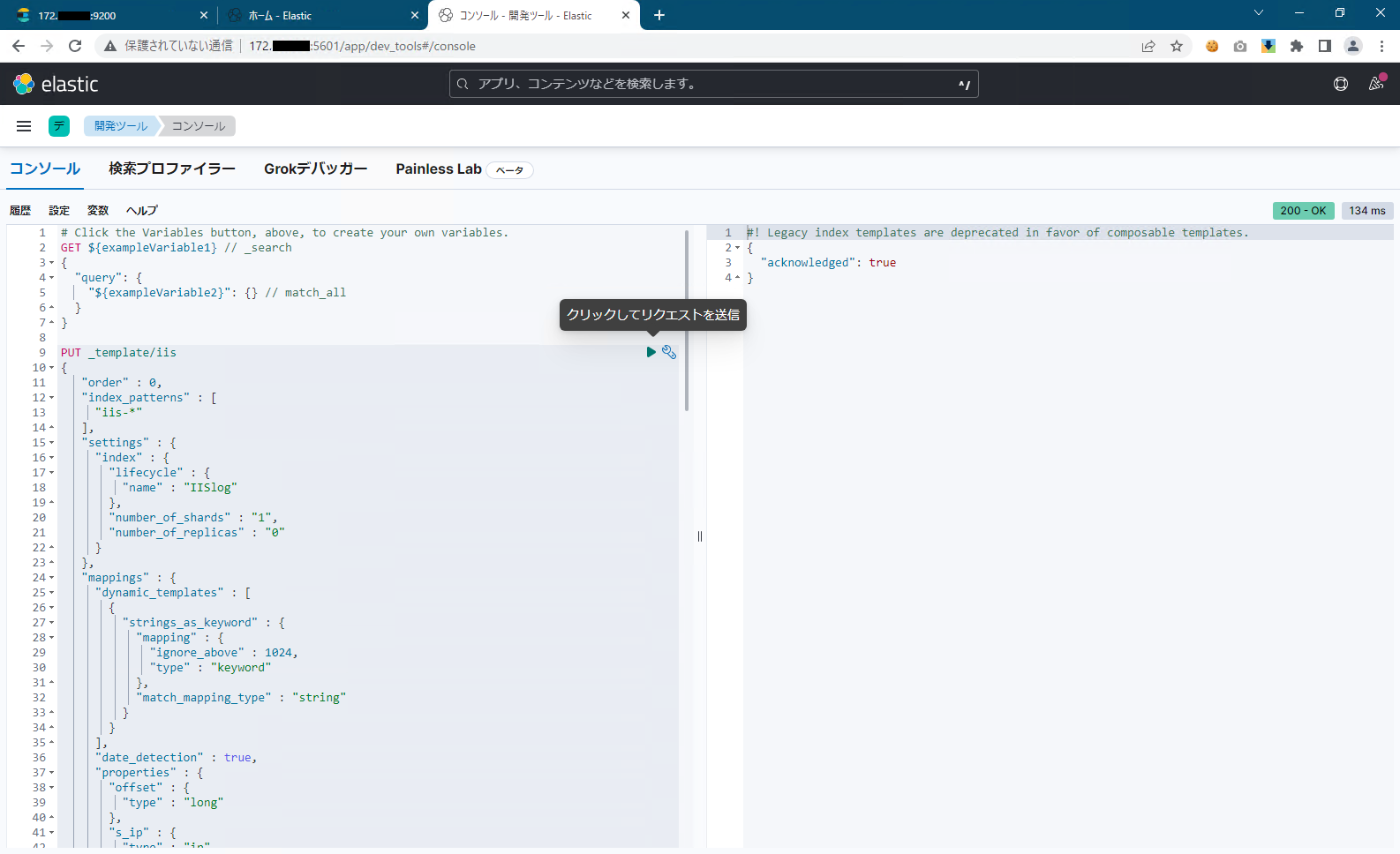Collapse the properties fold at line 37
Viewport: 1400px width, 854px height.
pyautogui.click(x=51, y=773)
